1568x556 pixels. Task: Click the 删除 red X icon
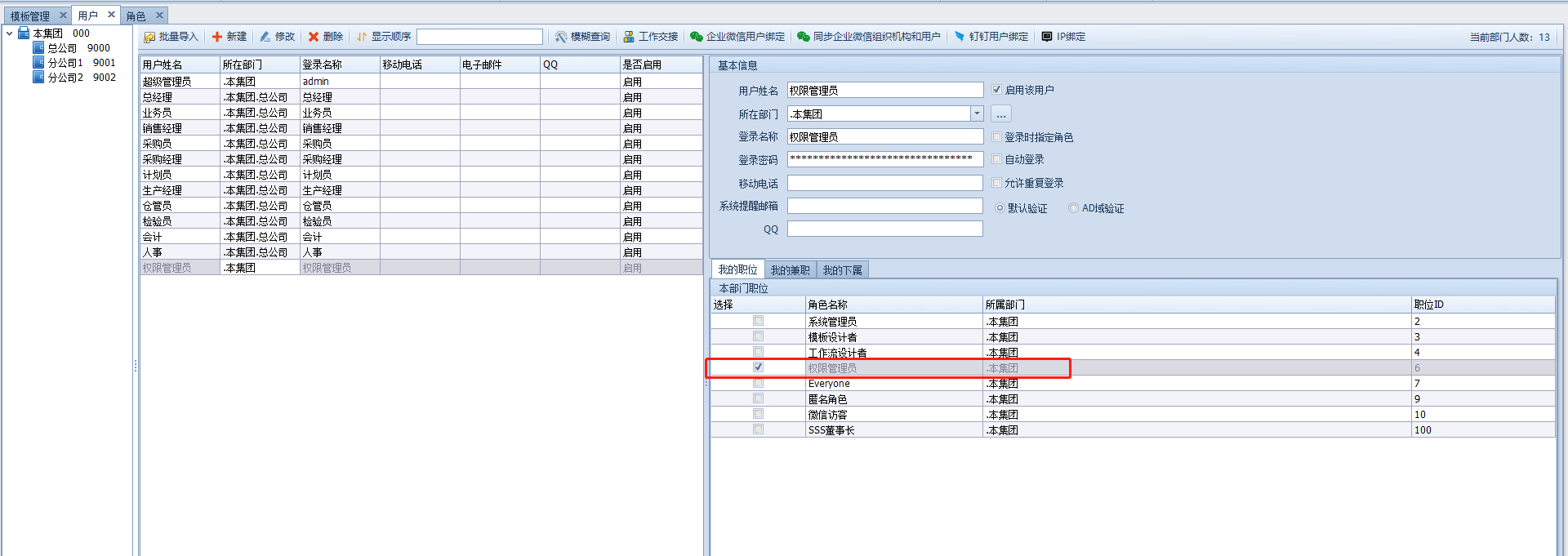pyautogui.click(x=314, y=37)
